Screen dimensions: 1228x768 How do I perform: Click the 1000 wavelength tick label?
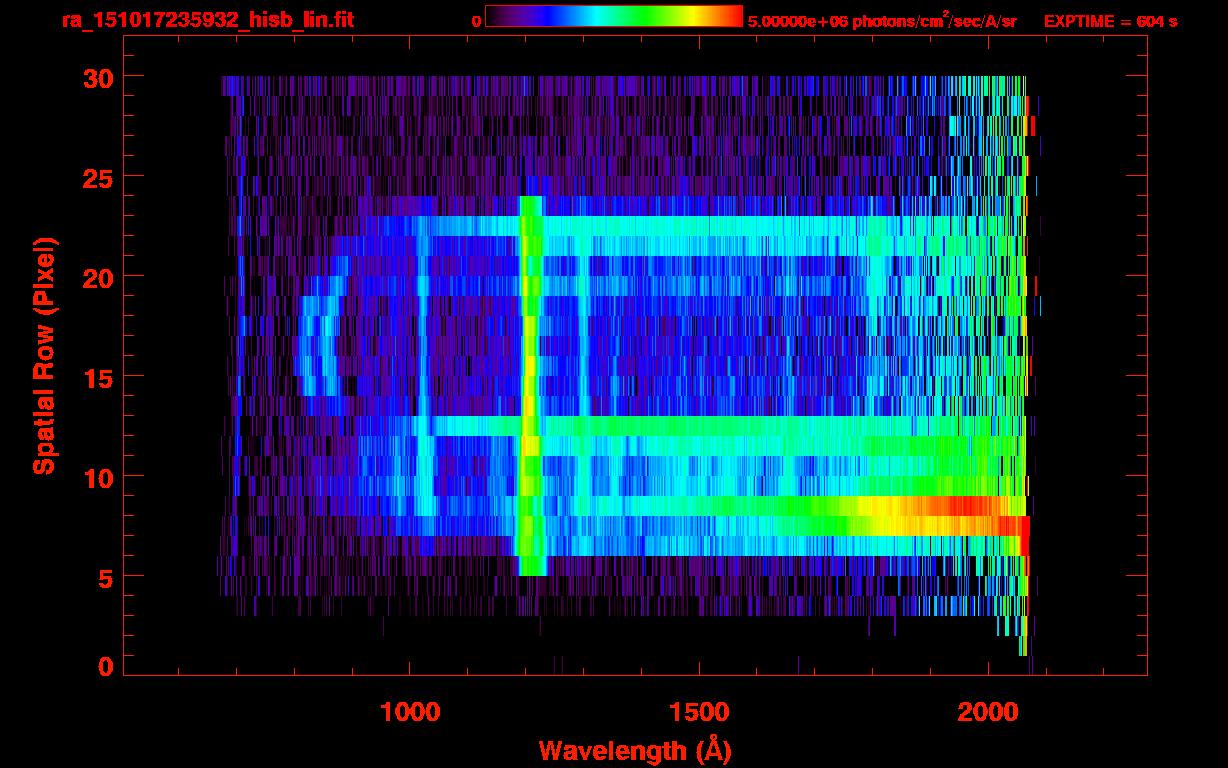[x=410, y=712]
